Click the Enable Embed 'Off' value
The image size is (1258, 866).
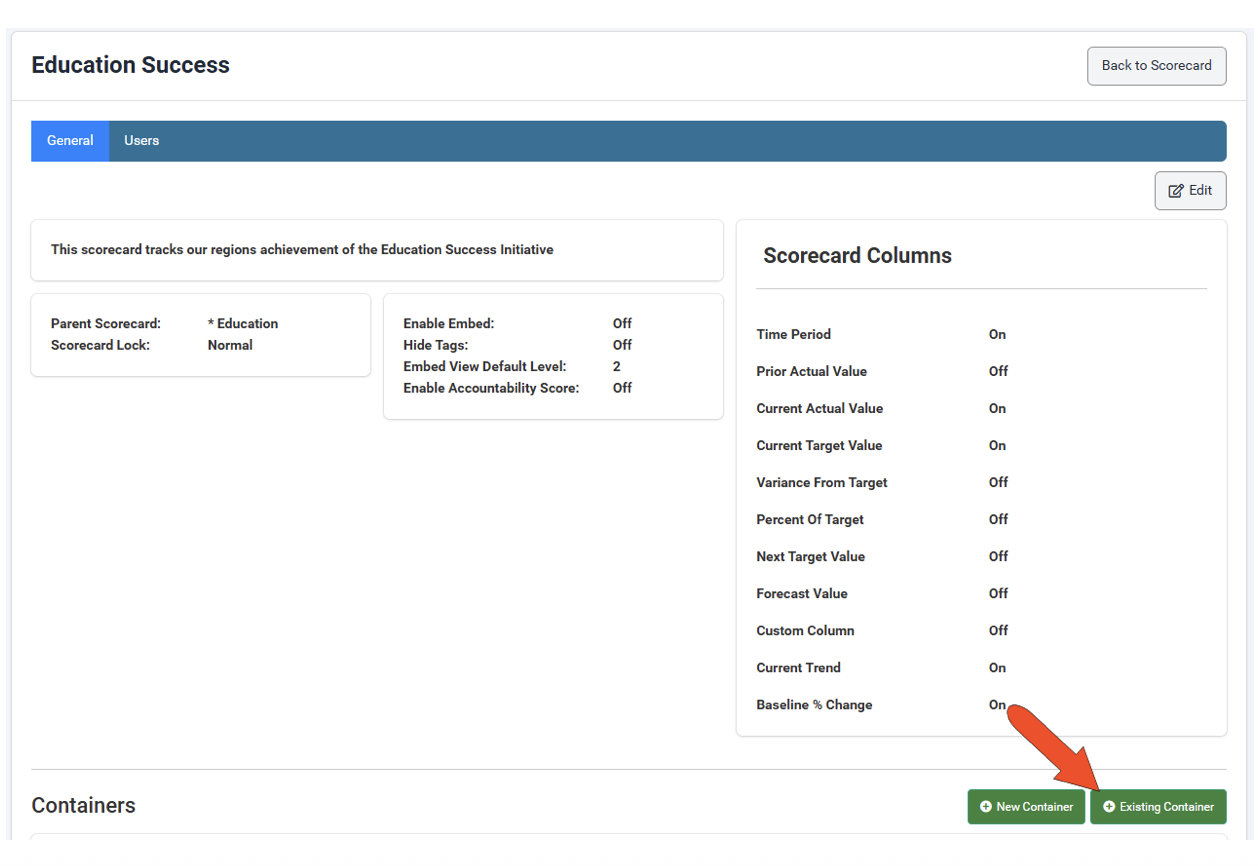point(622,324)
